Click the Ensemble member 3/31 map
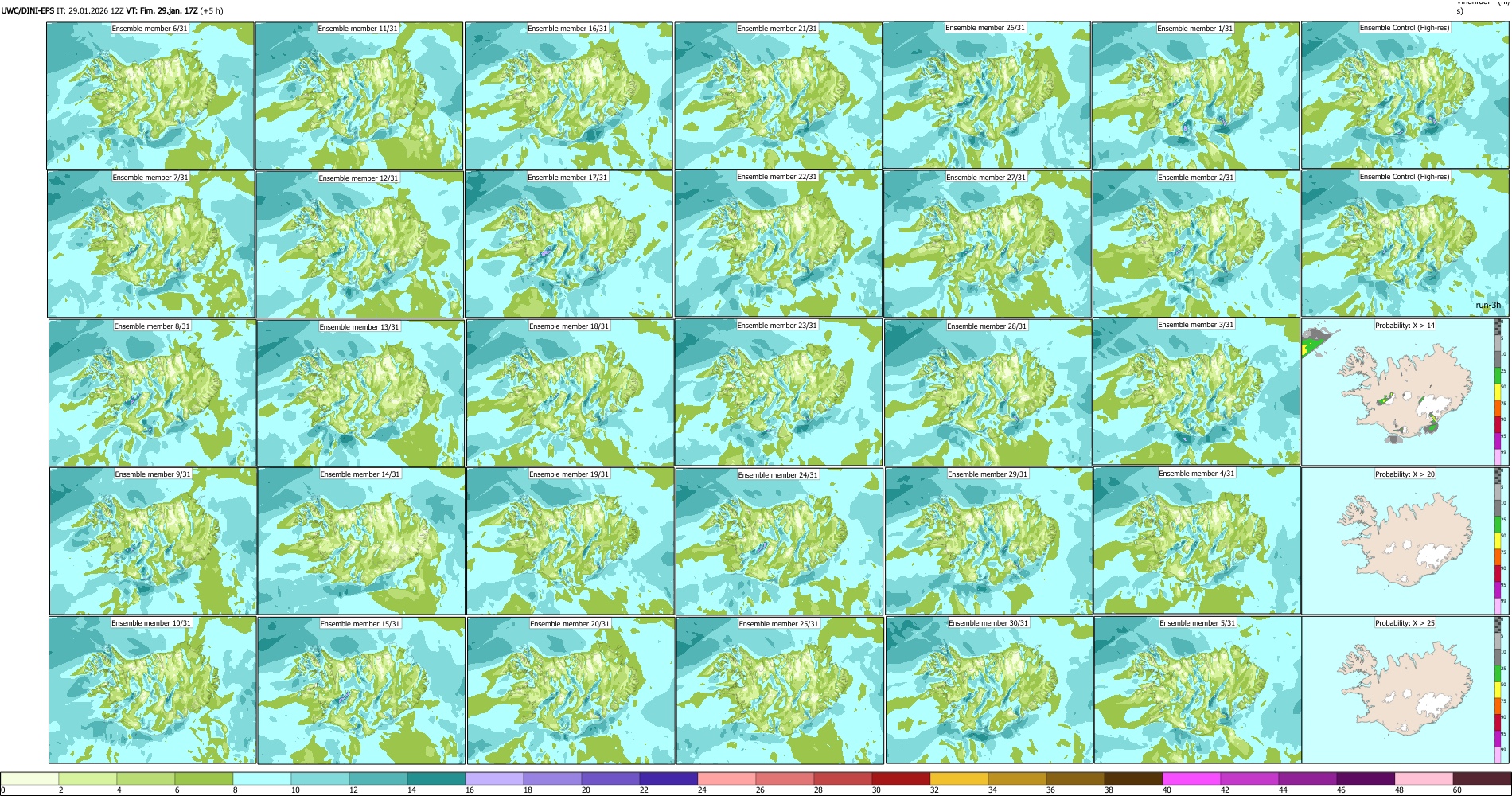 point(1197,392)
